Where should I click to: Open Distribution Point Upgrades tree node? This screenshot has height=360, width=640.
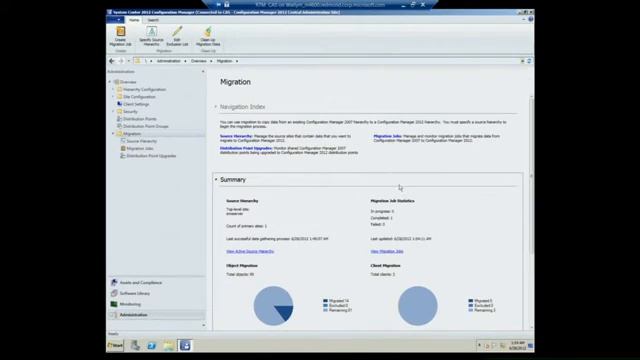[x=151, y=156]
